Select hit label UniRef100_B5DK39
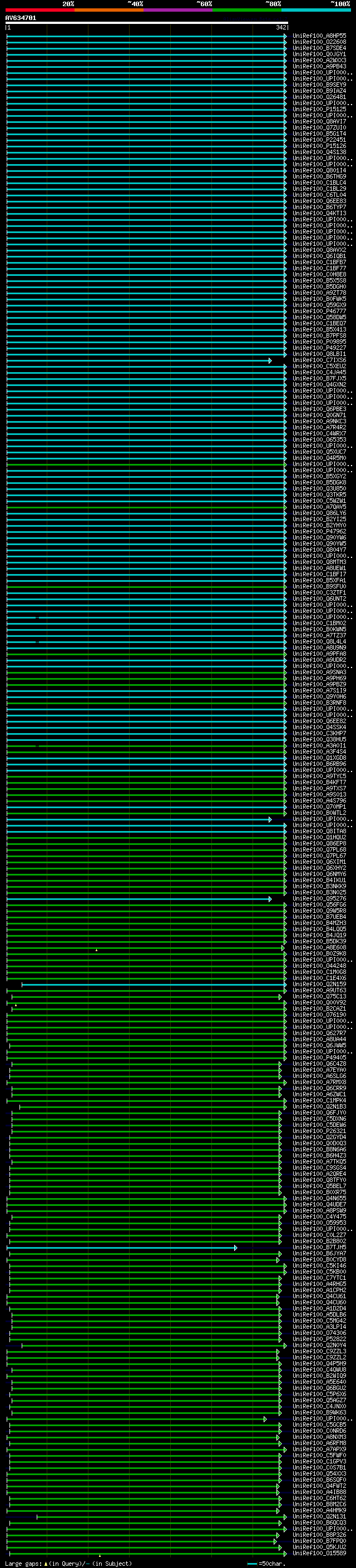The width and height of the screenshot is (356, 1568). (319, 941)
